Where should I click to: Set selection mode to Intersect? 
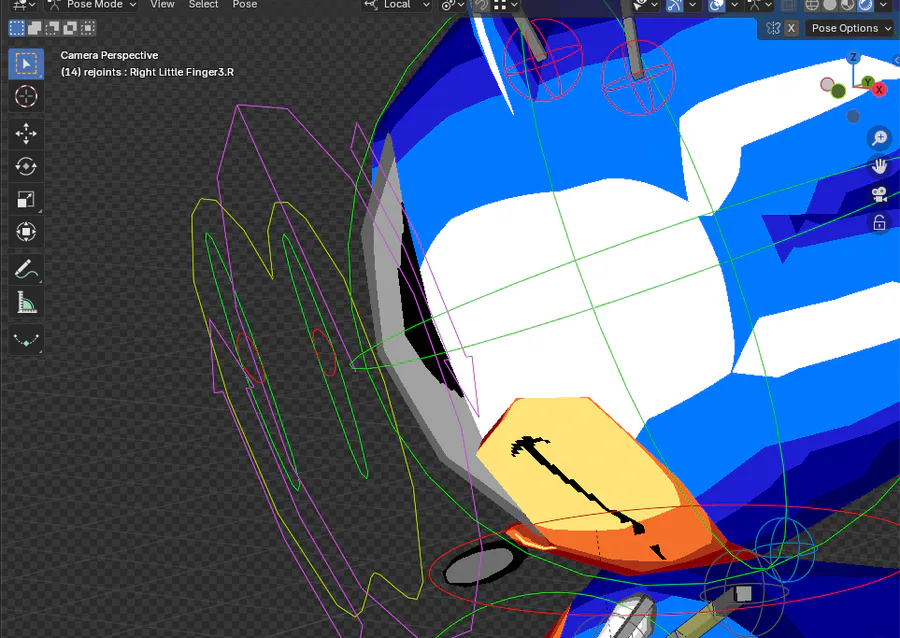(x=88, y=28)
